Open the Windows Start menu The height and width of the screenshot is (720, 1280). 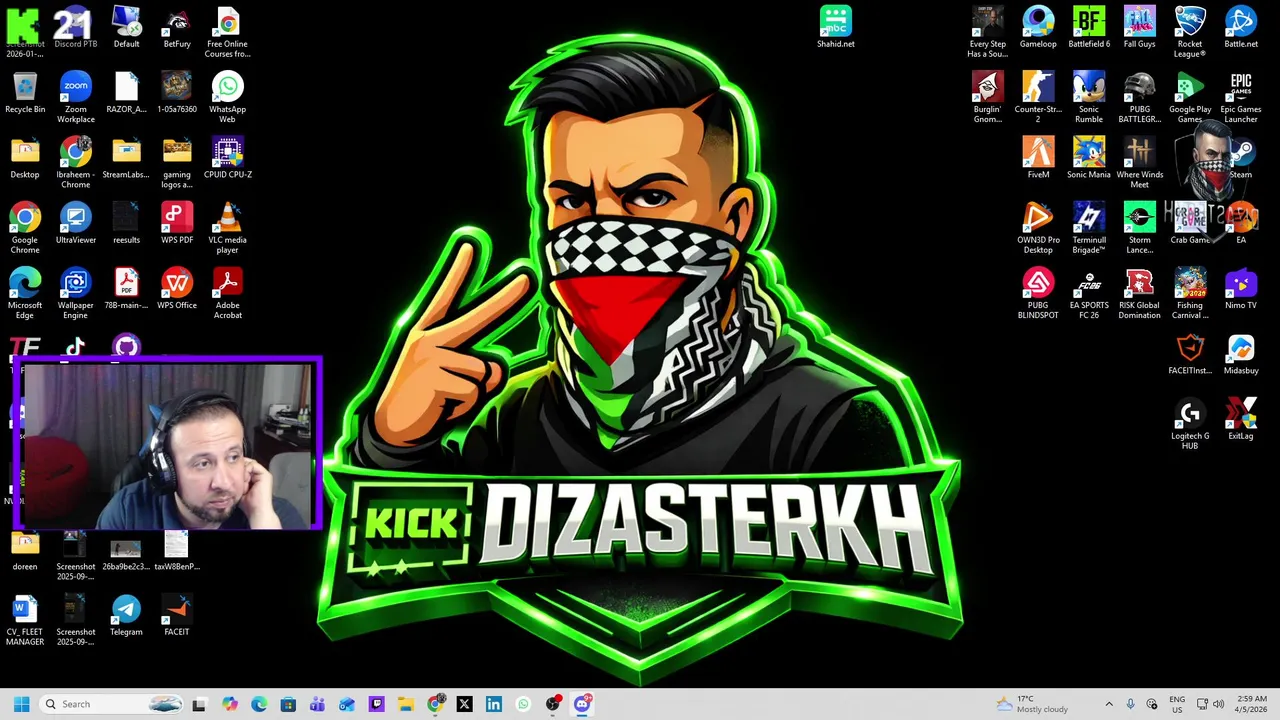click(x=21, y=704)
